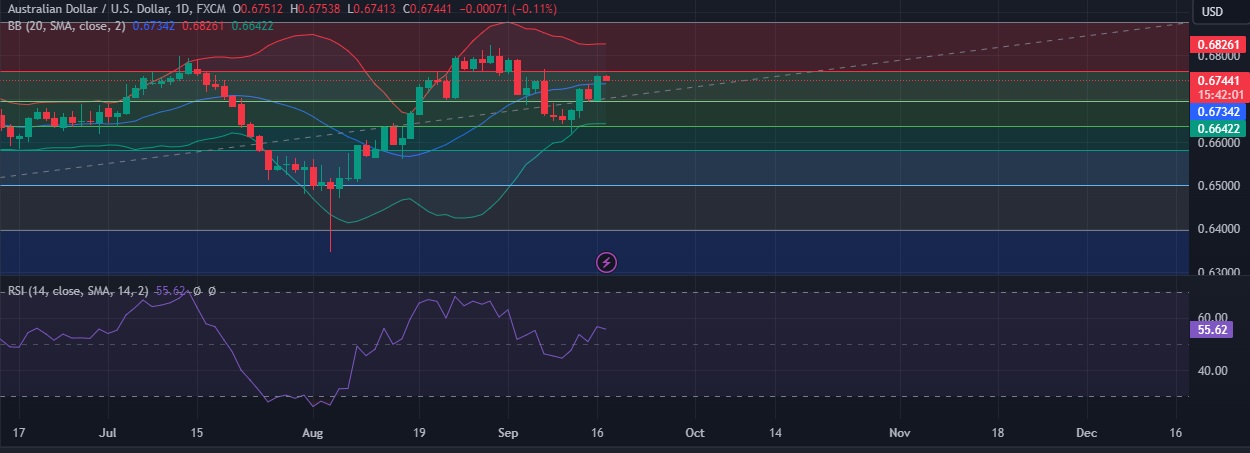Click the red 0.68261 value in BB legend
This screenshot has width=1250, height=453.
(x=204, y=25)
